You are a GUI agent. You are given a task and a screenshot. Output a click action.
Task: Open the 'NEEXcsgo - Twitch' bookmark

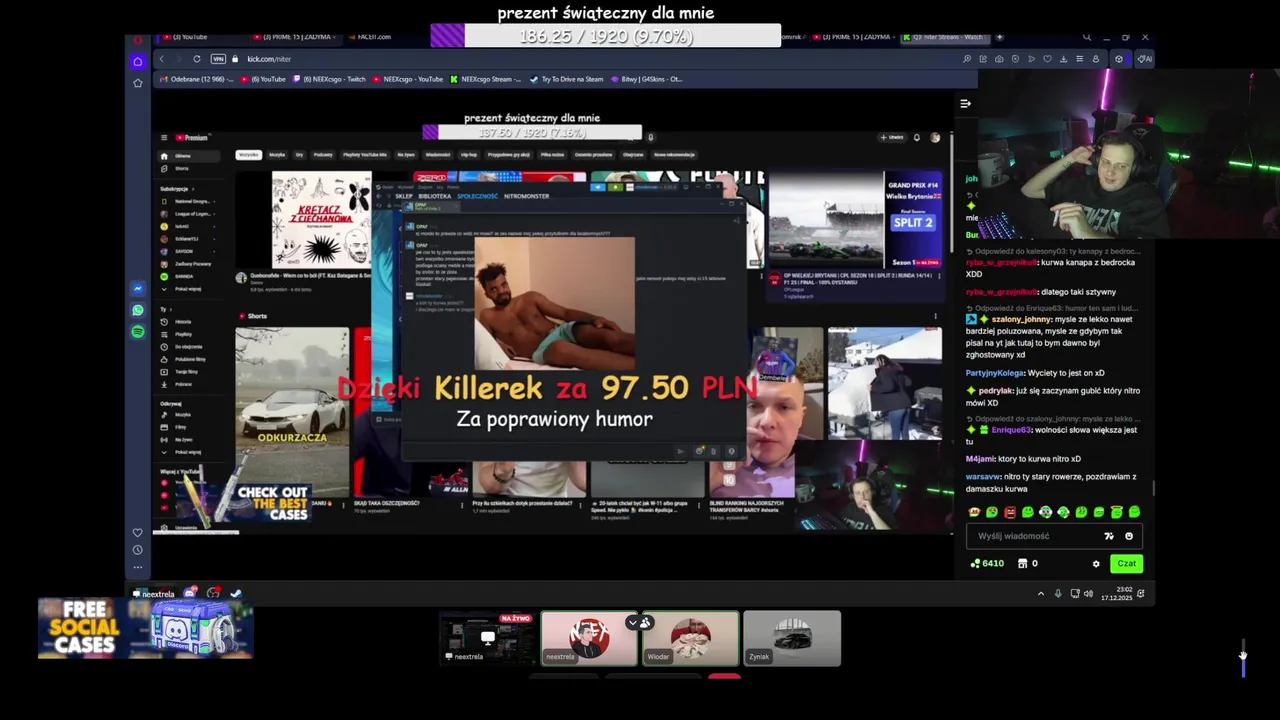point(329,79)
